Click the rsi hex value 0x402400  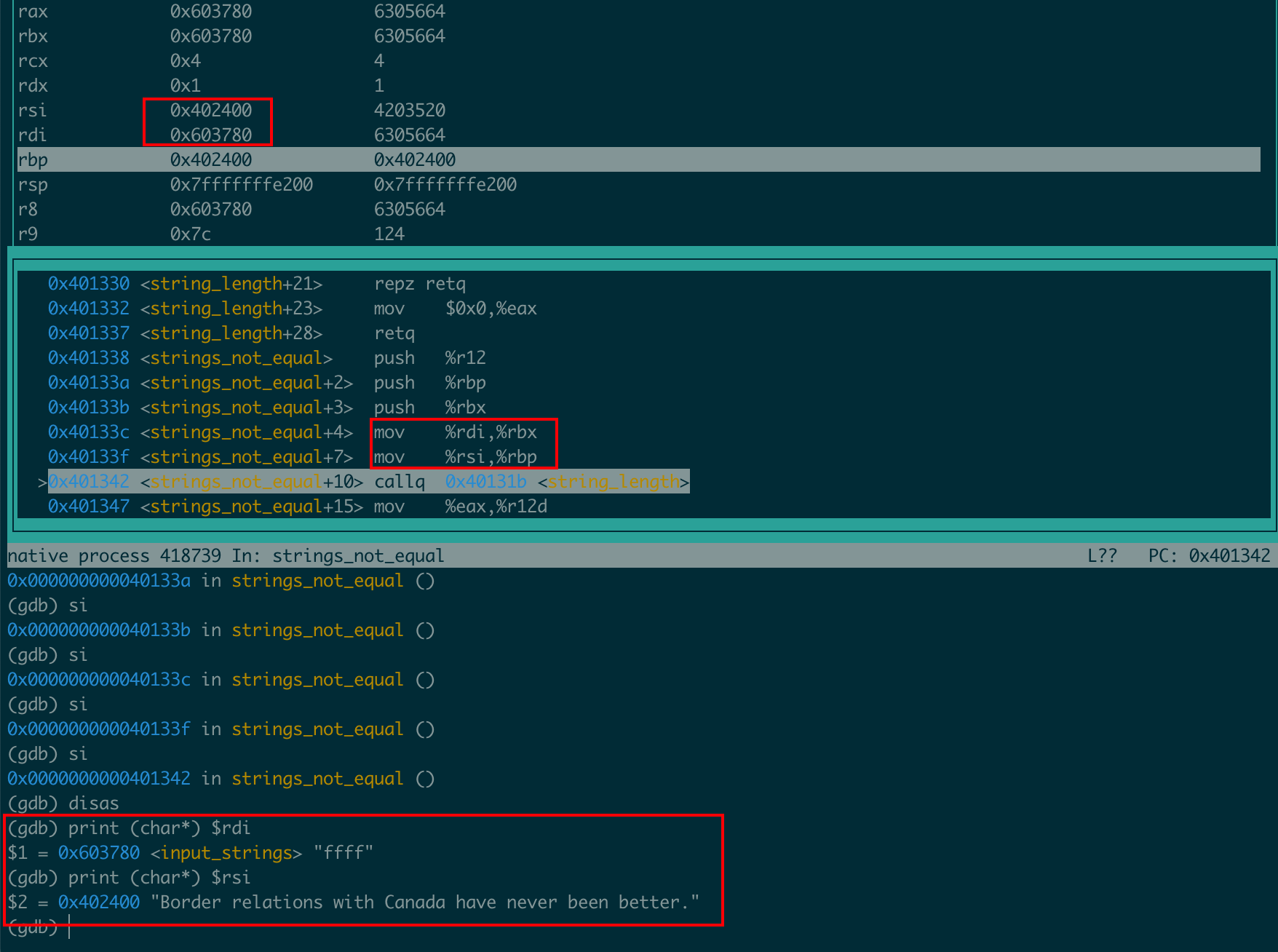211,111
